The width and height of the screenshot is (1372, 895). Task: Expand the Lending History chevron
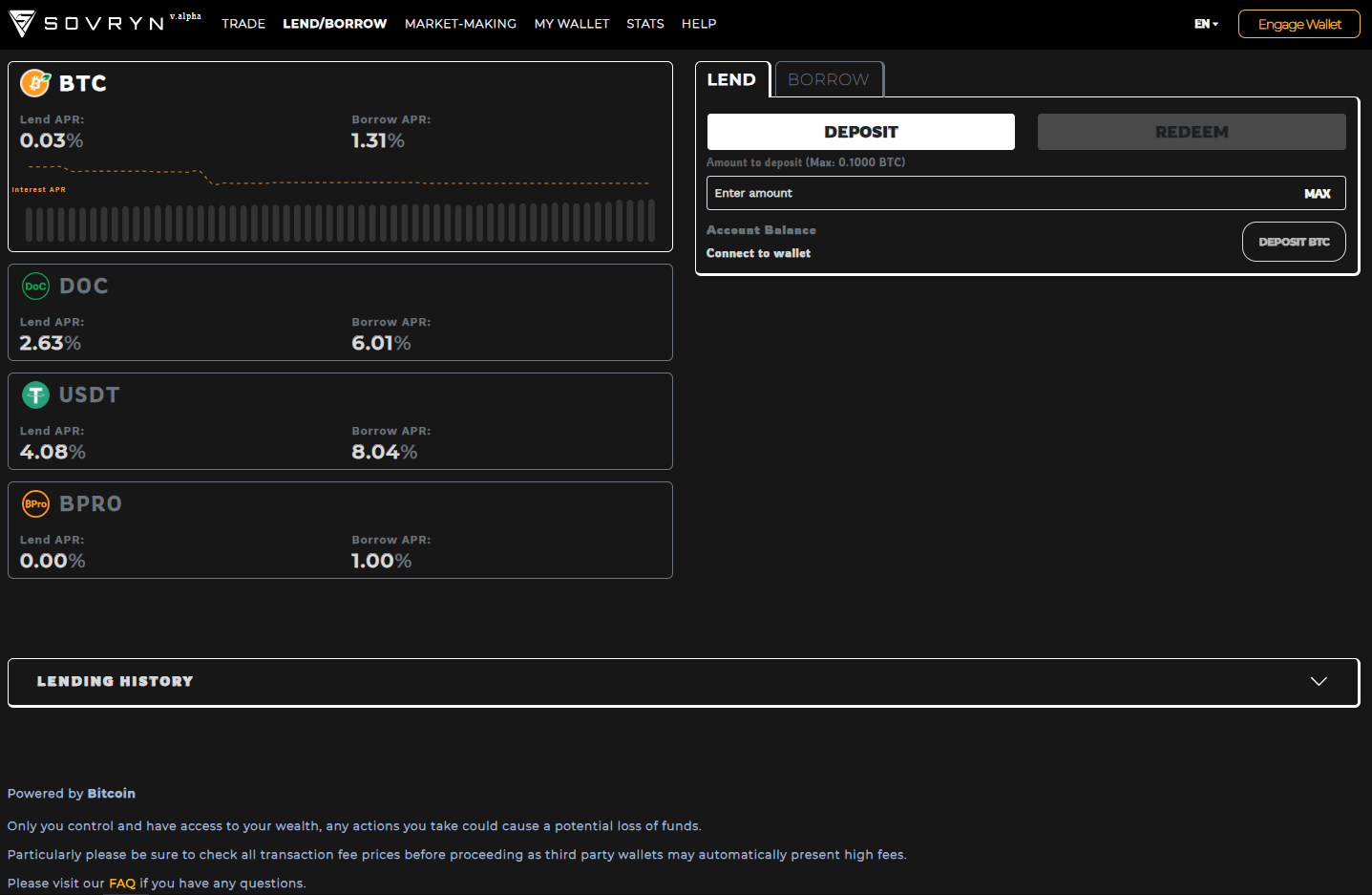pos(1319,681)
